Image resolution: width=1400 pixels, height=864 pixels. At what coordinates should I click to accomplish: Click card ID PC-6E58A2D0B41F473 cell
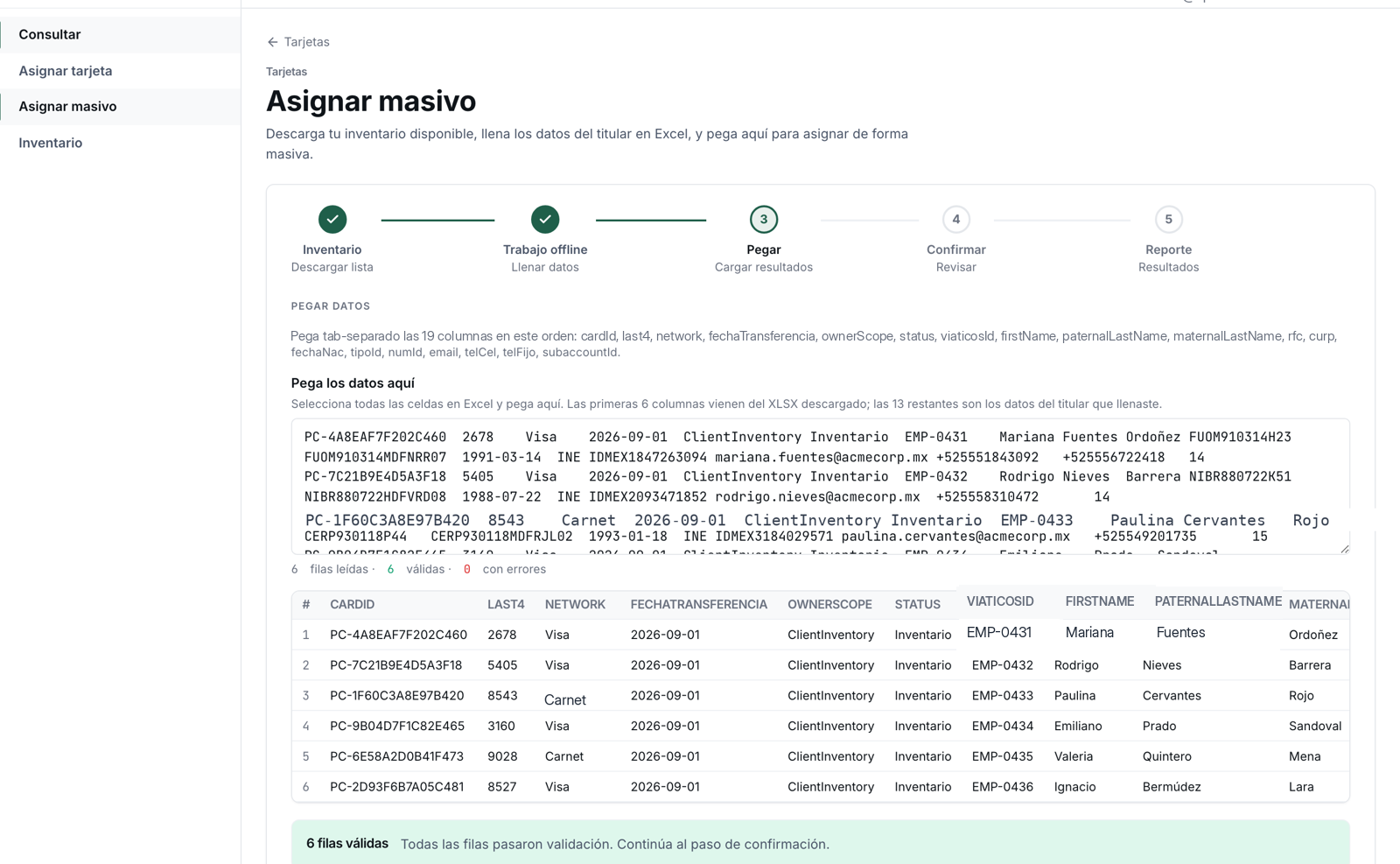(x=397, y=756)
